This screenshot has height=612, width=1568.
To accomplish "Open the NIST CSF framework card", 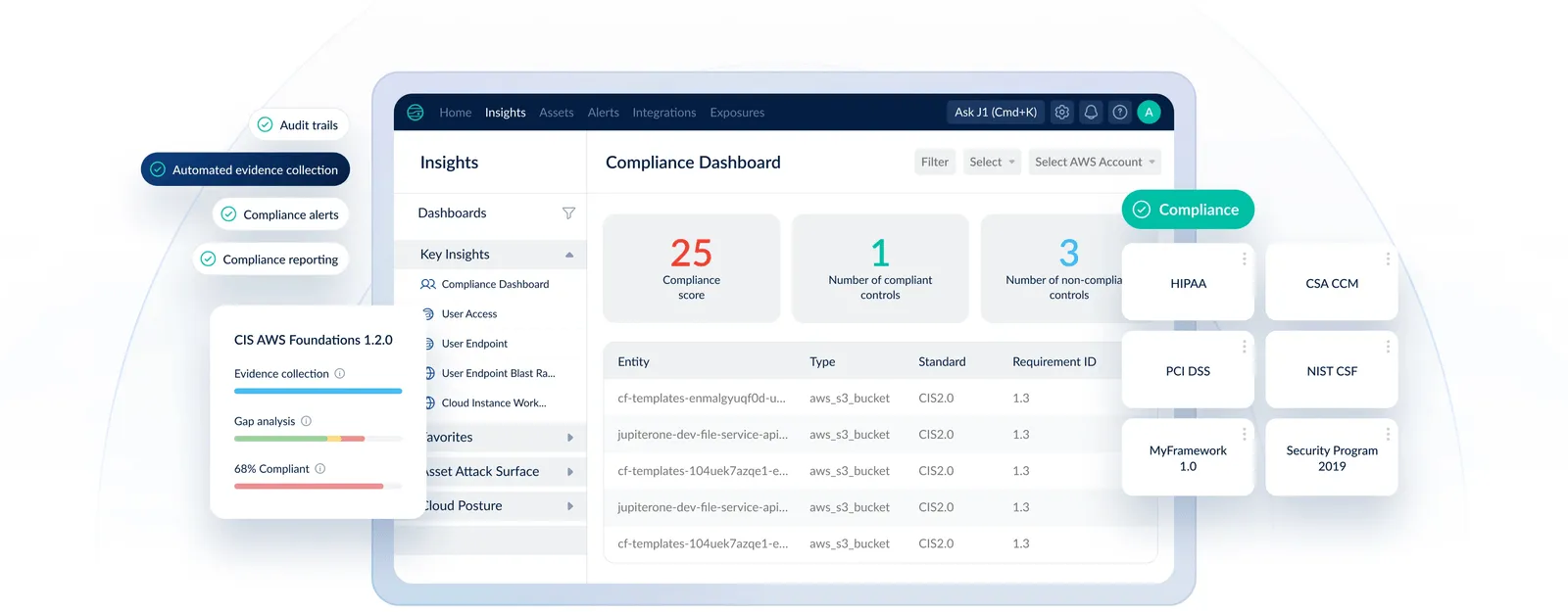I will click(1332, 371).
